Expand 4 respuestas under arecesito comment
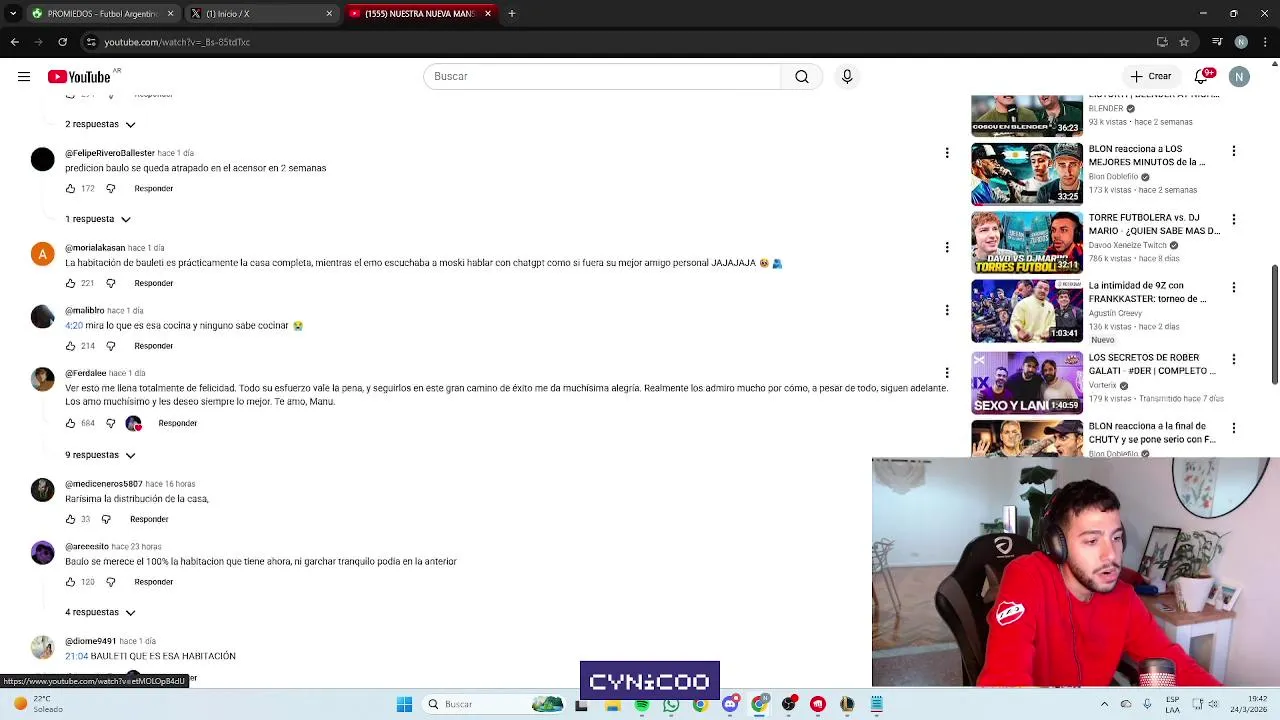The width and height of the screenshot is (1280, 720). 100,612
